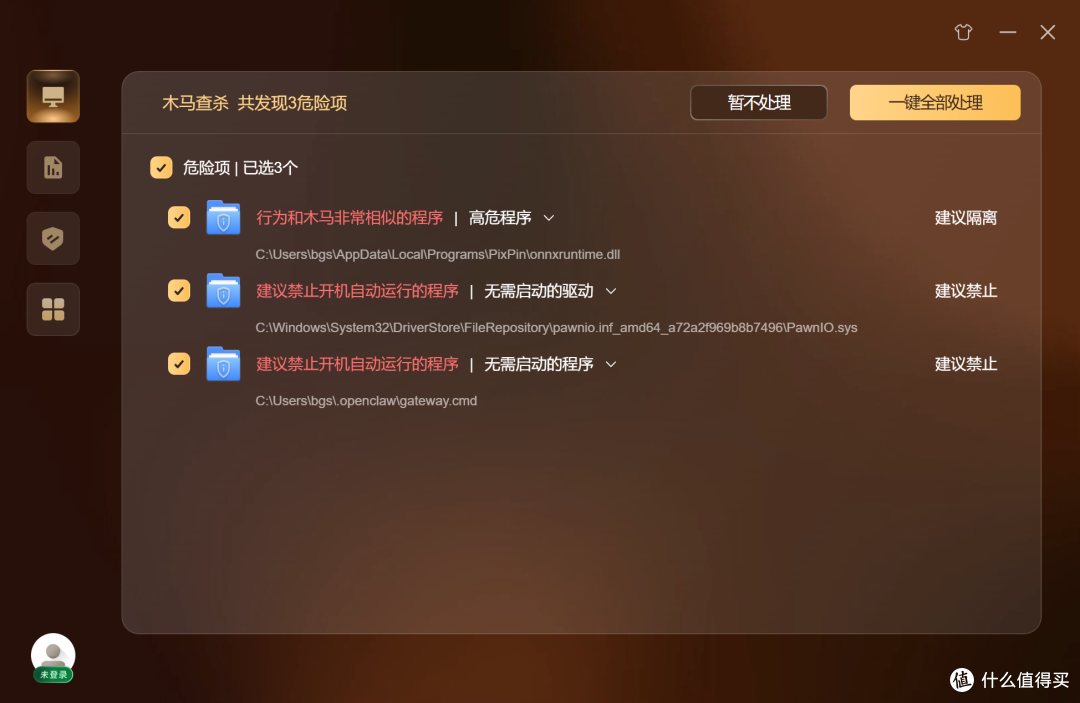Click the gateway.cmd file path
This screenshot has width=1080, height=703.
pyautogui.click(x=366, y=400)
